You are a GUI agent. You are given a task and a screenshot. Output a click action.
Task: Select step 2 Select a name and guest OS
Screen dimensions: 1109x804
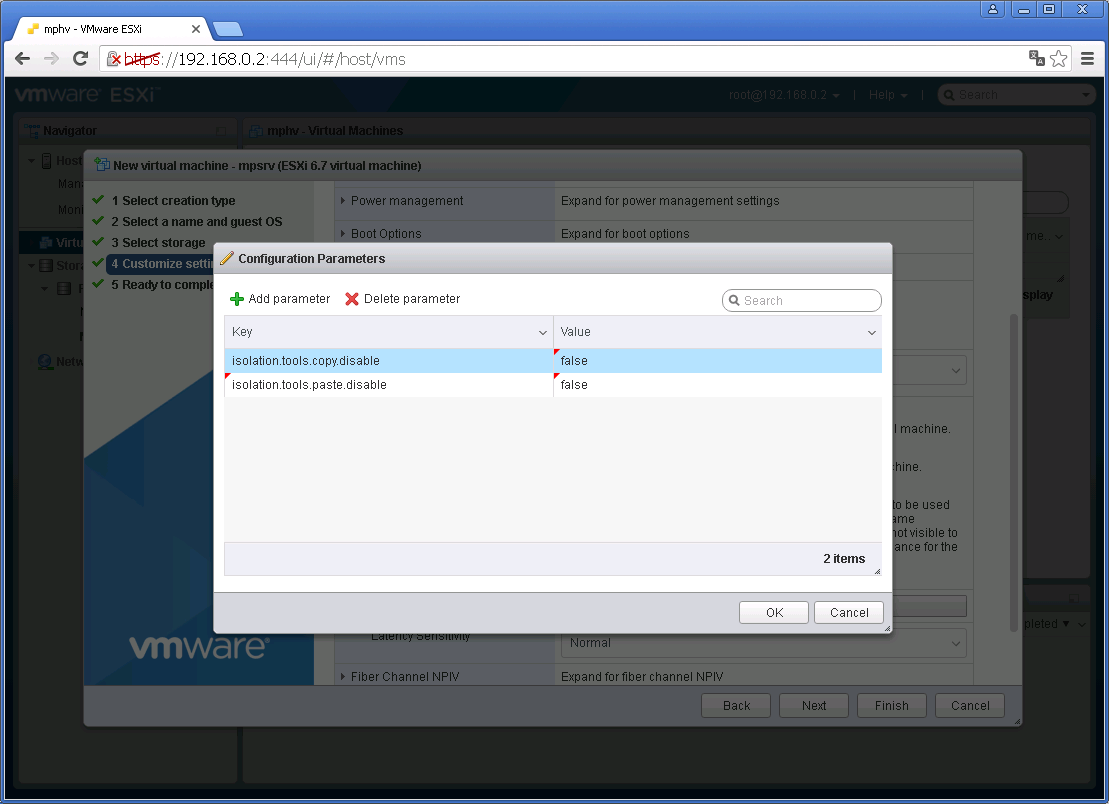pos(197,221)
